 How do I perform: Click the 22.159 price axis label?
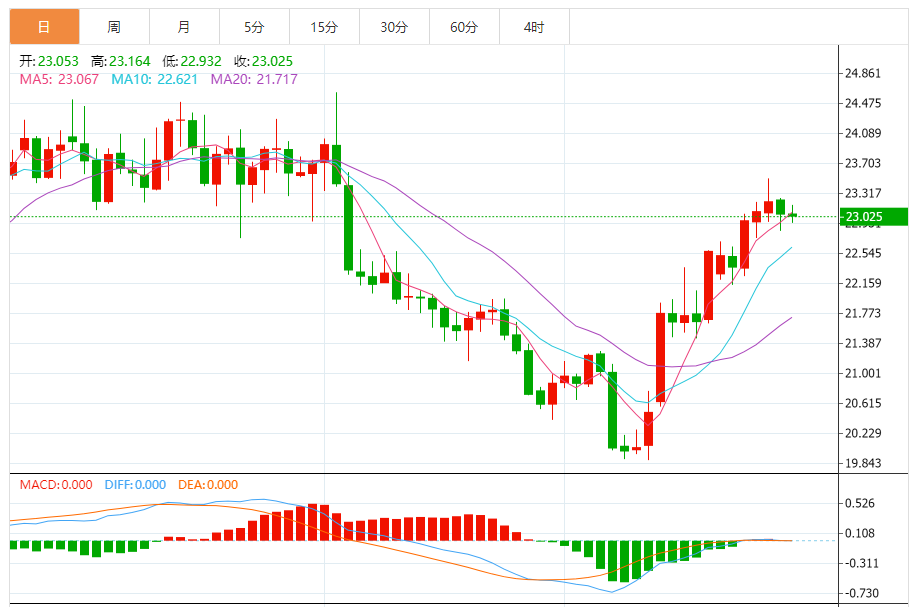point(863,283)
